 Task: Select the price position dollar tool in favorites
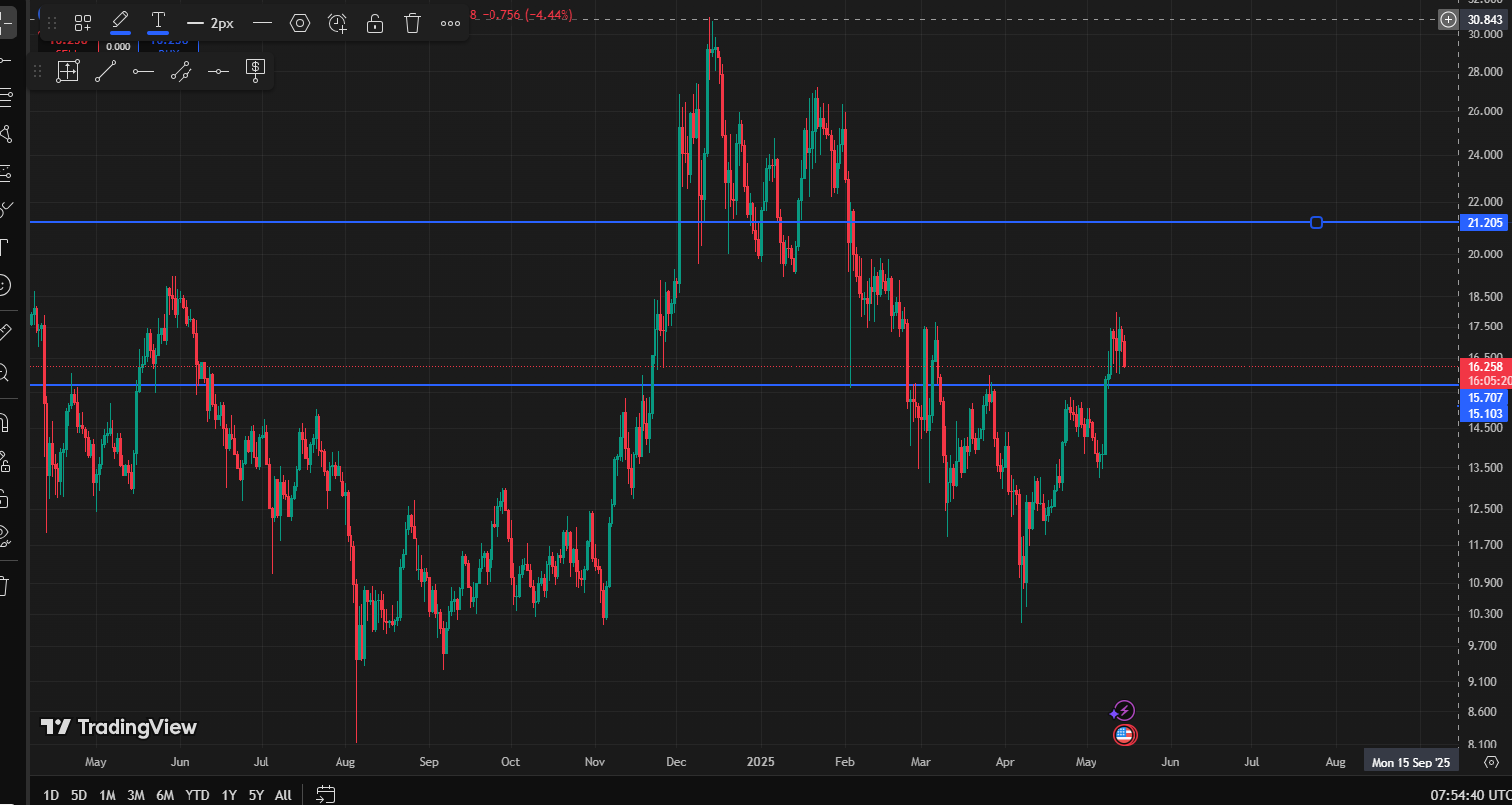coord(256,71)
